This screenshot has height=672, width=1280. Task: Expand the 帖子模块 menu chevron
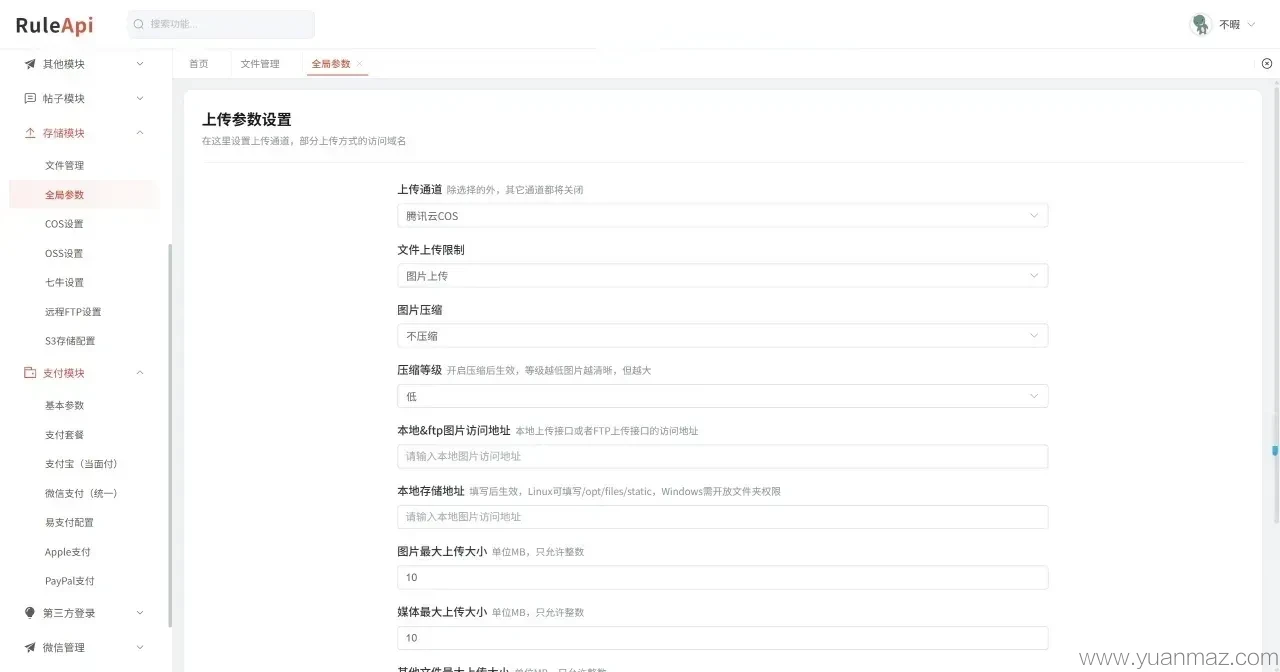click(x=140, y=98)
